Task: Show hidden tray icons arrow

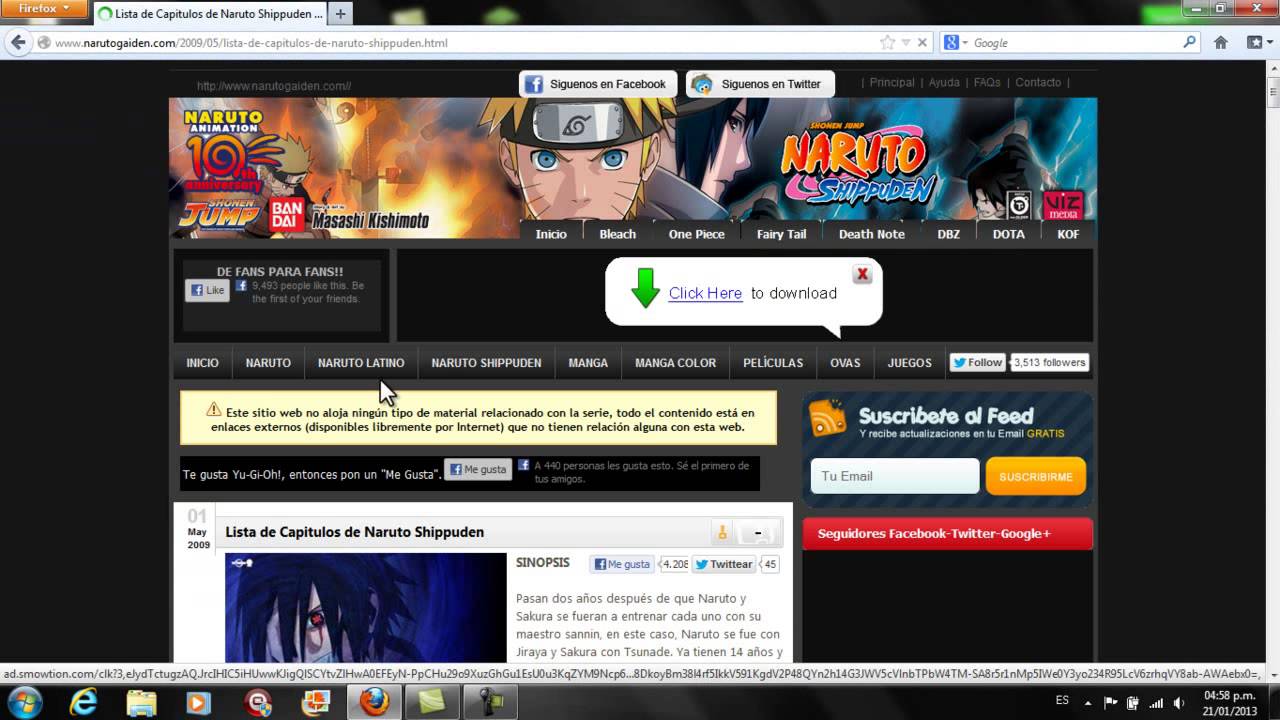Action: click(x=1089, y=702)
